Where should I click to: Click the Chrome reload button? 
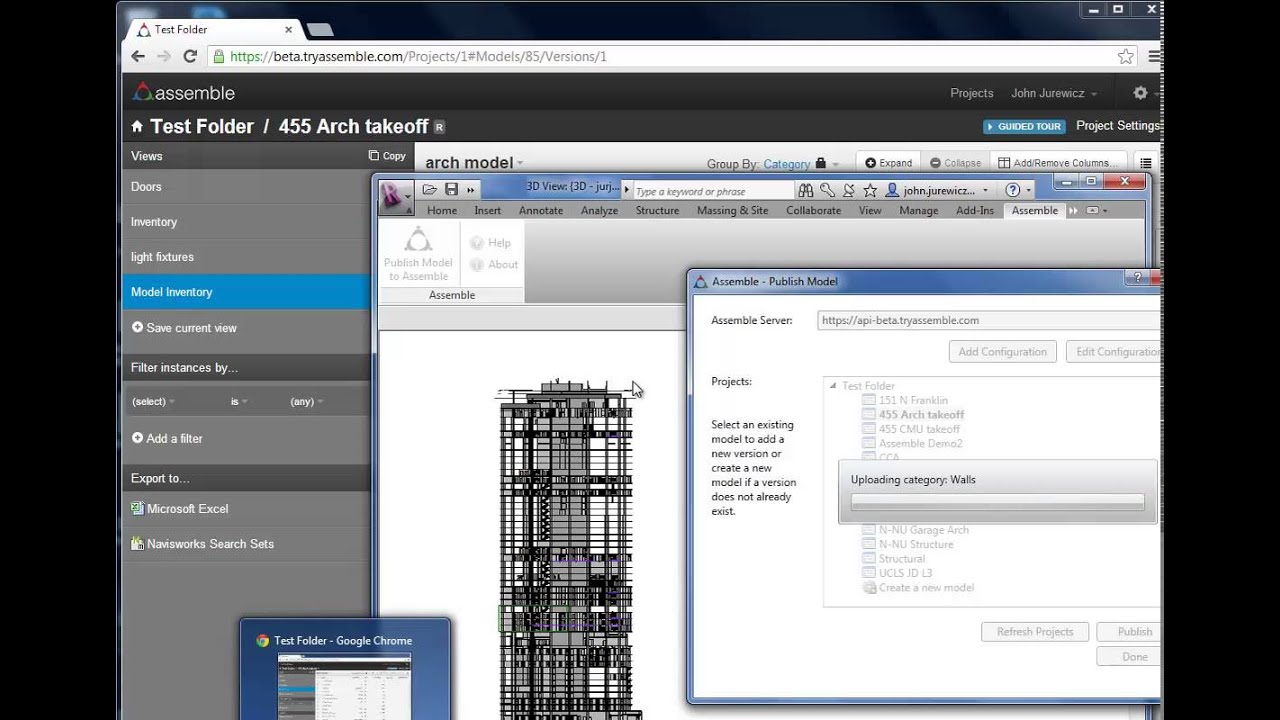pyautogui.click(x=190, y=57)
